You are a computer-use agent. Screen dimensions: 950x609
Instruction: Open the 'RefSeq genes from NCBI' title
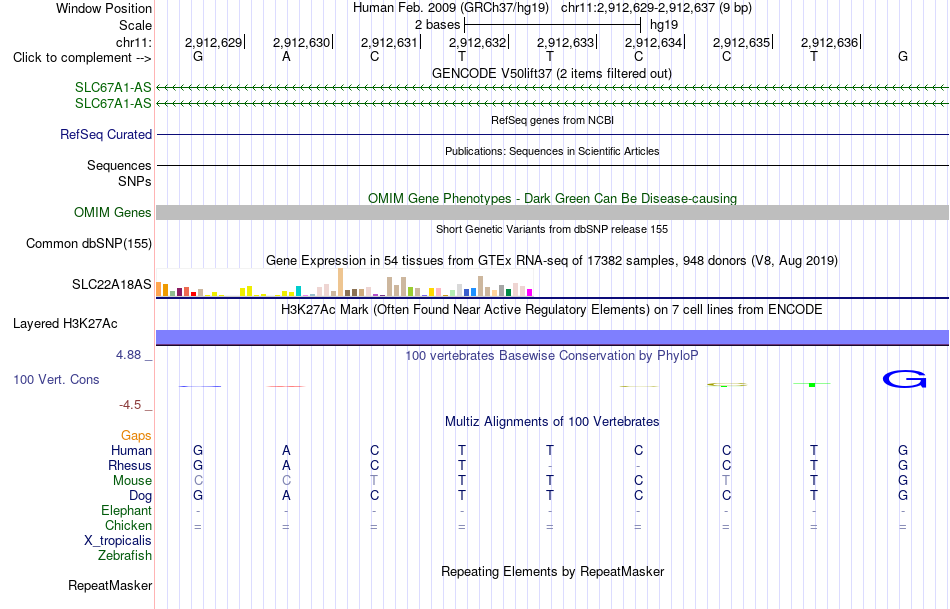(x=552, y=120)
